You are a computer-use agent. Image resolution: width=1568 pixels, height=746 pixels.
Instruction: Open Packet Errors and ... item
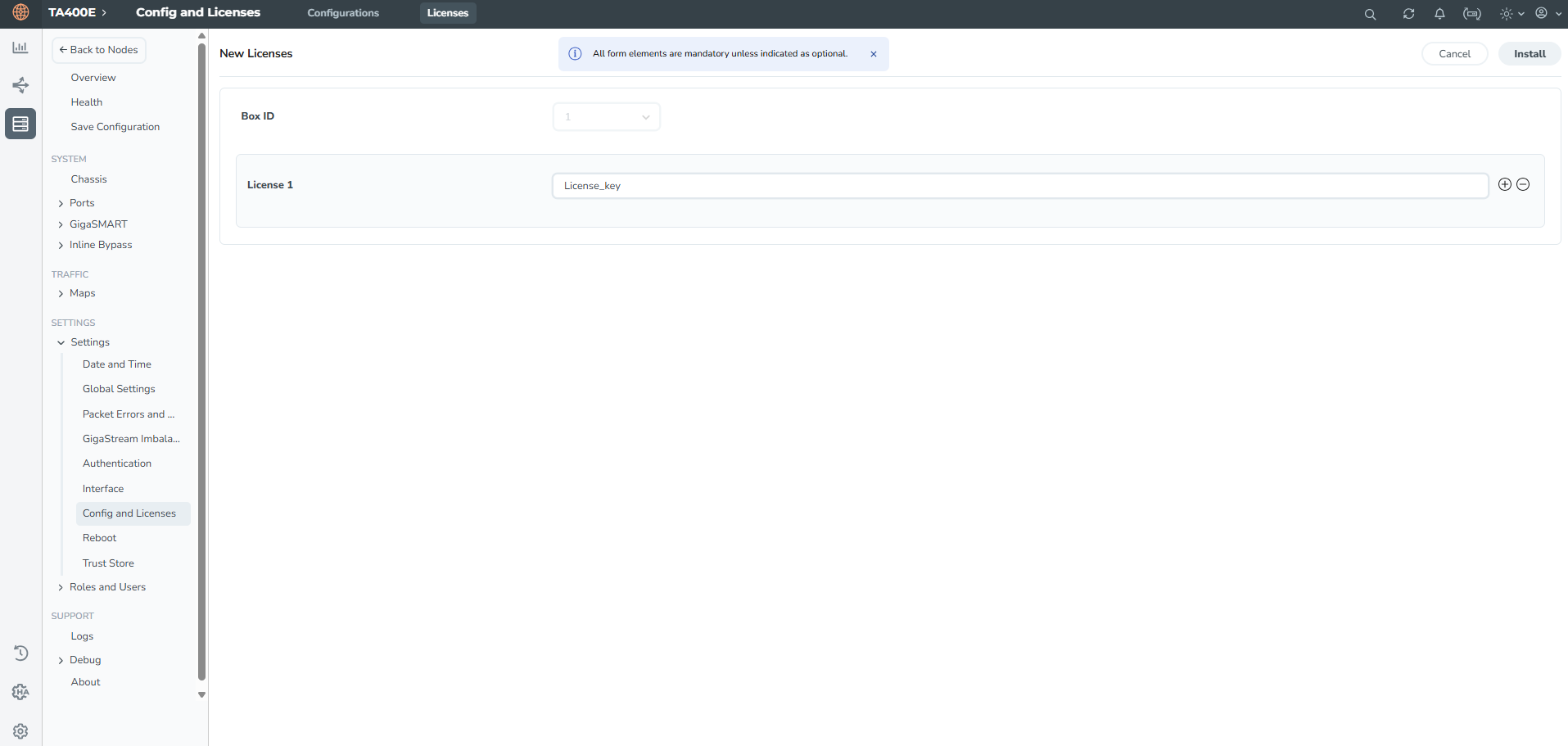pyautogui.click(x=129, y=414)
